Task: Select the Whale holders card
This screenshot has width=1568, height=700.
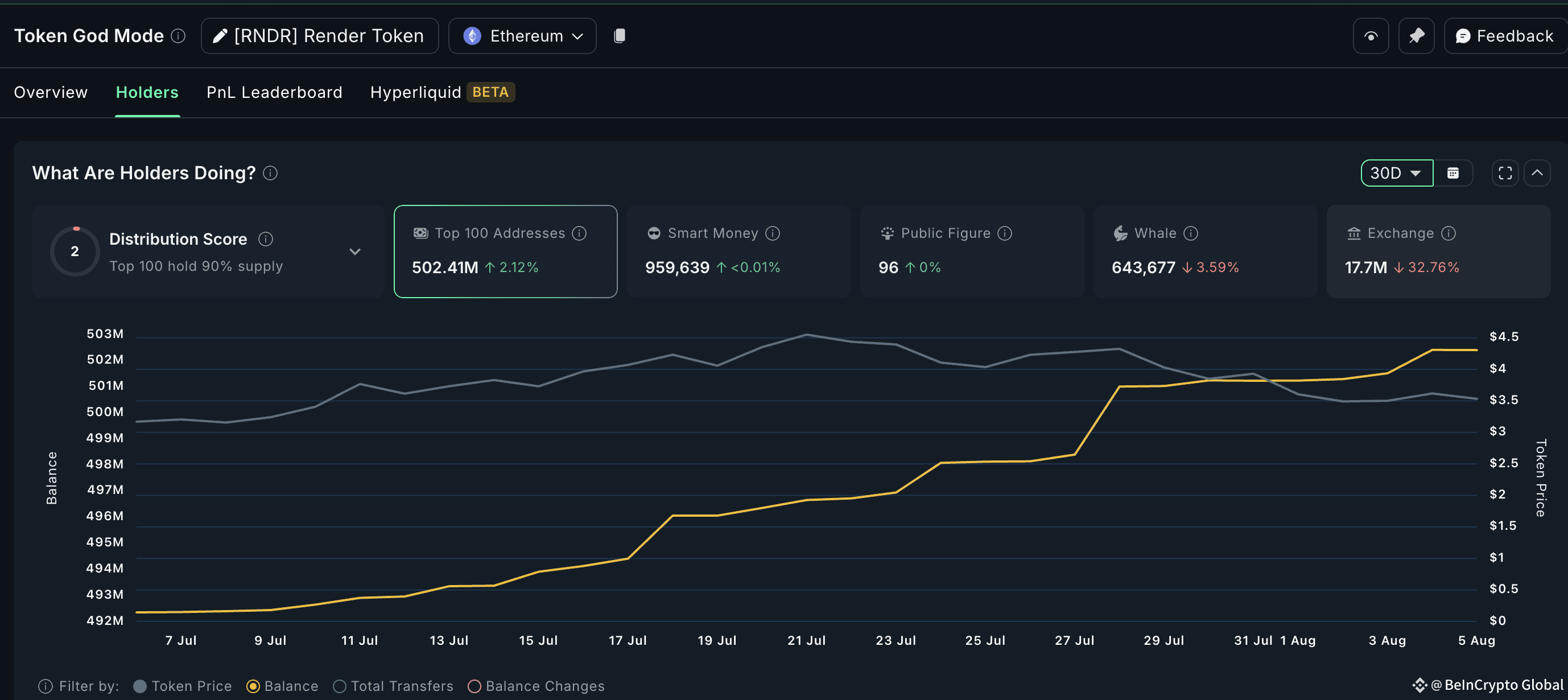Action: click(1204, 252)
